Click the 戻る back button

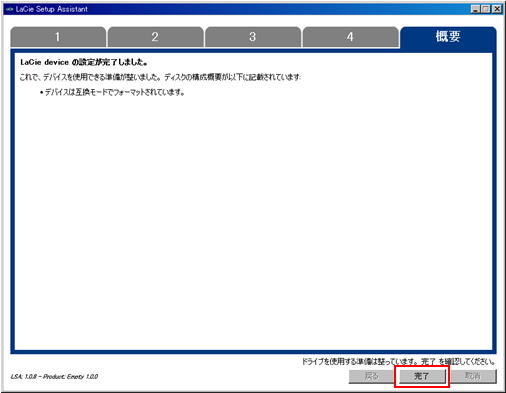(x=371, y=376)
